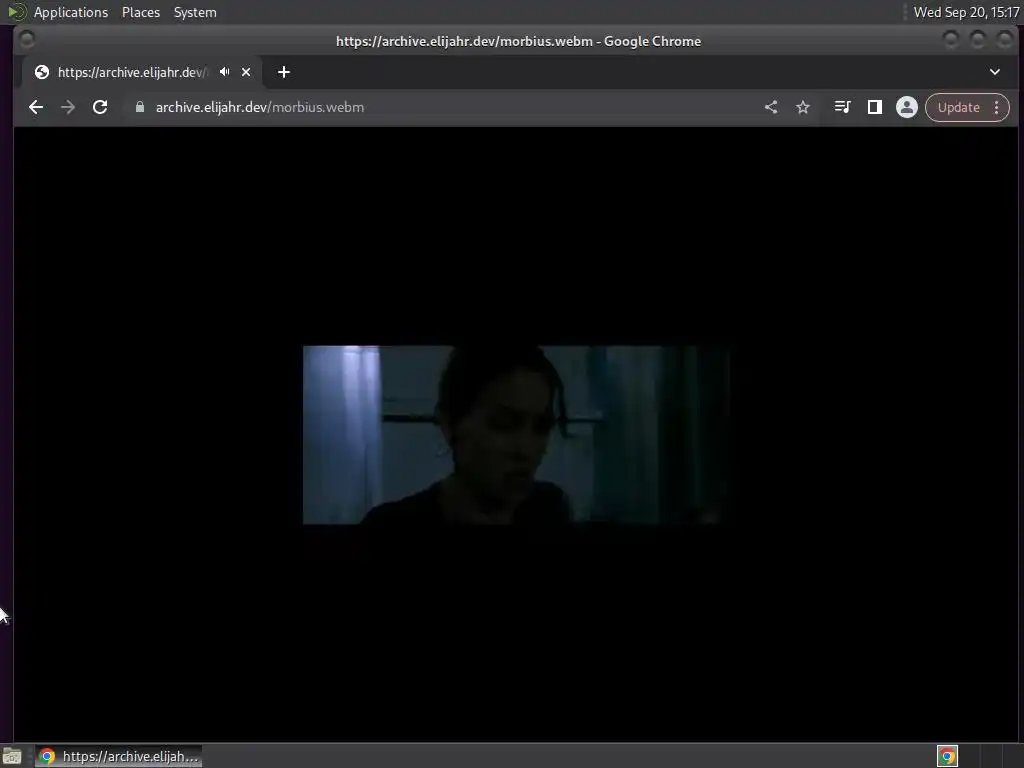Share this page using the share icon

771,107
